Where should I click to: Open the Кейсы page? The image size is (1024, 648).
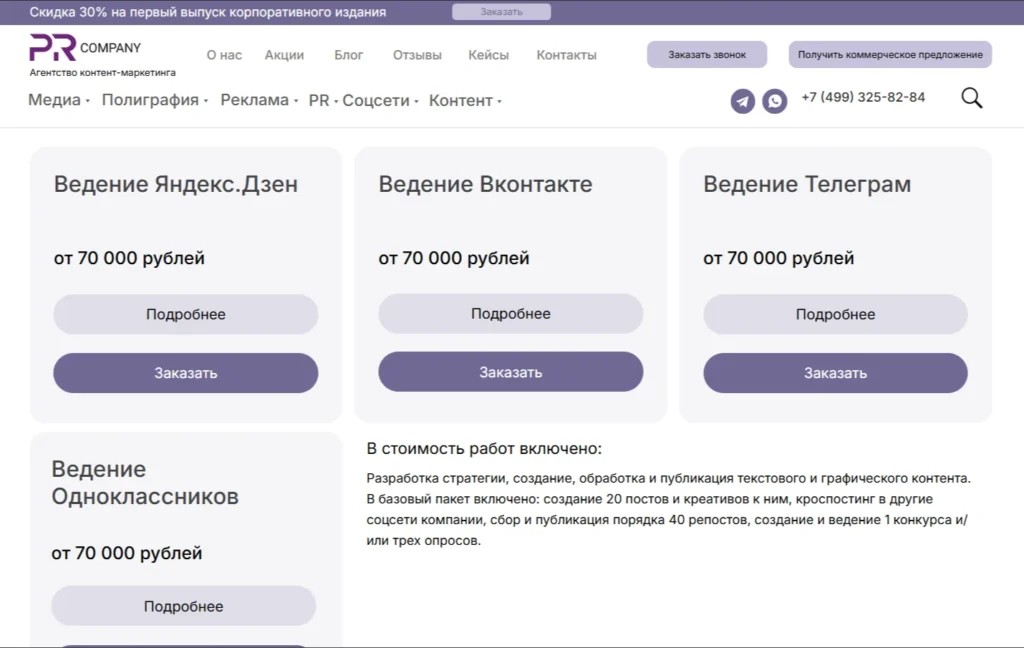click(488, 55)
